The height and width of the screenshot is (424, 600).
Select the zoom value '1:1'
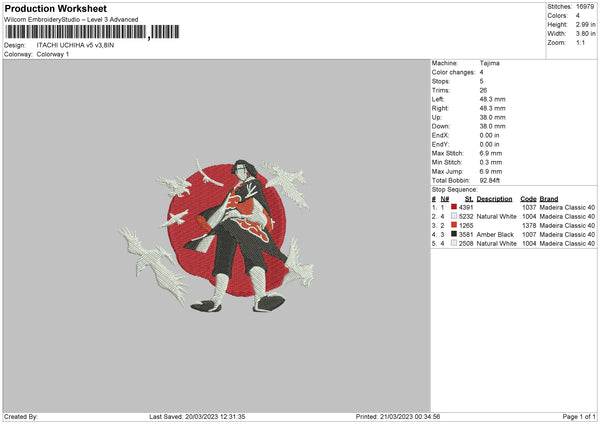pos(580,42)
